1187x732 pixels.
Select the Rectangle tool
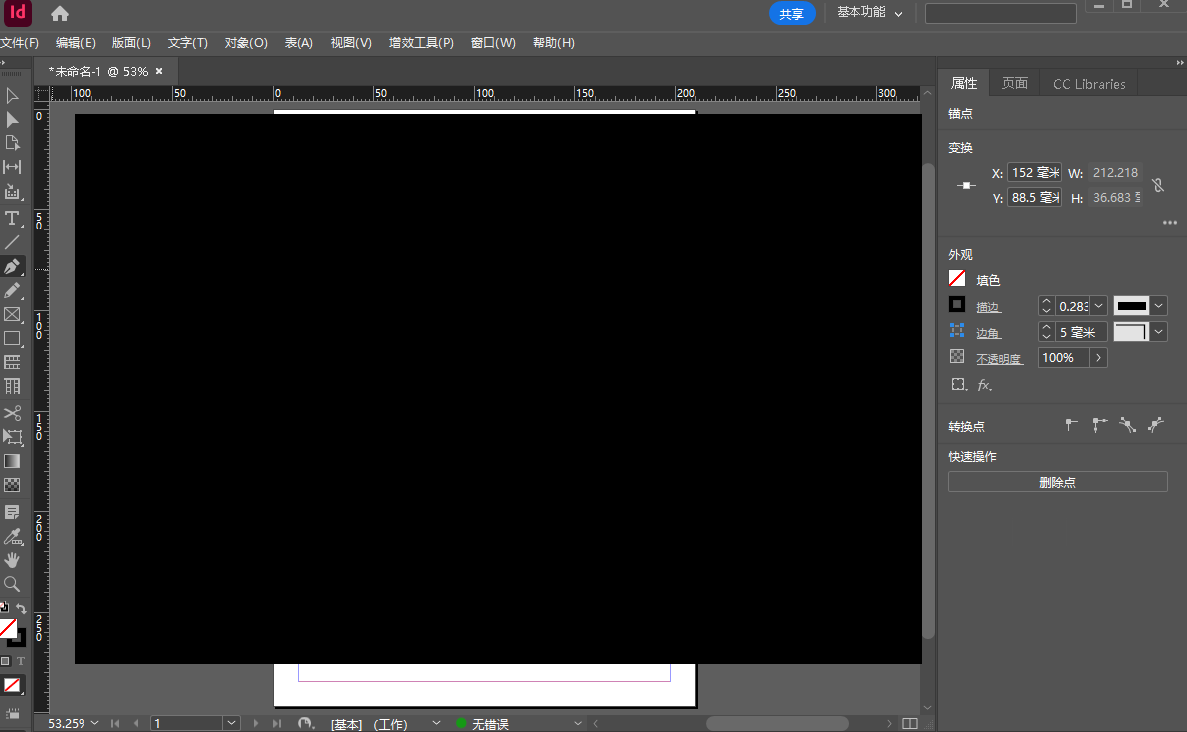(x=12, y=338)
